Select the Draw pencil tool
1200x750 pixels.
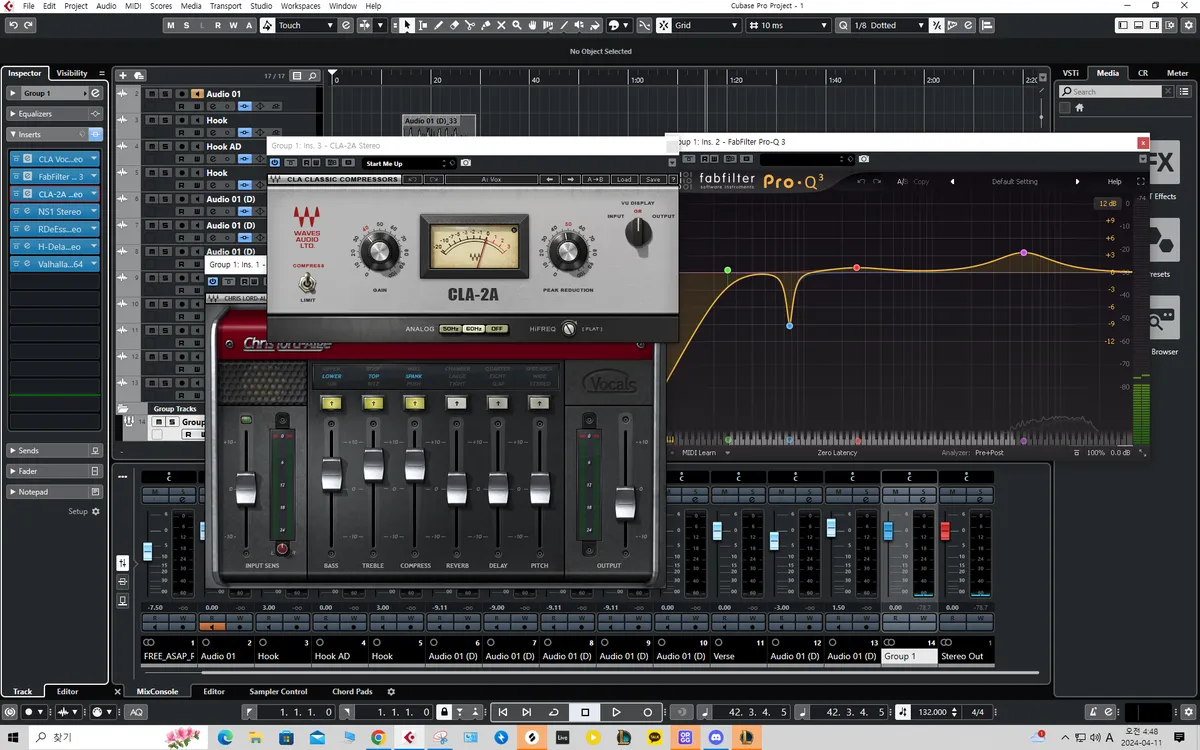[x=439, y=25]
